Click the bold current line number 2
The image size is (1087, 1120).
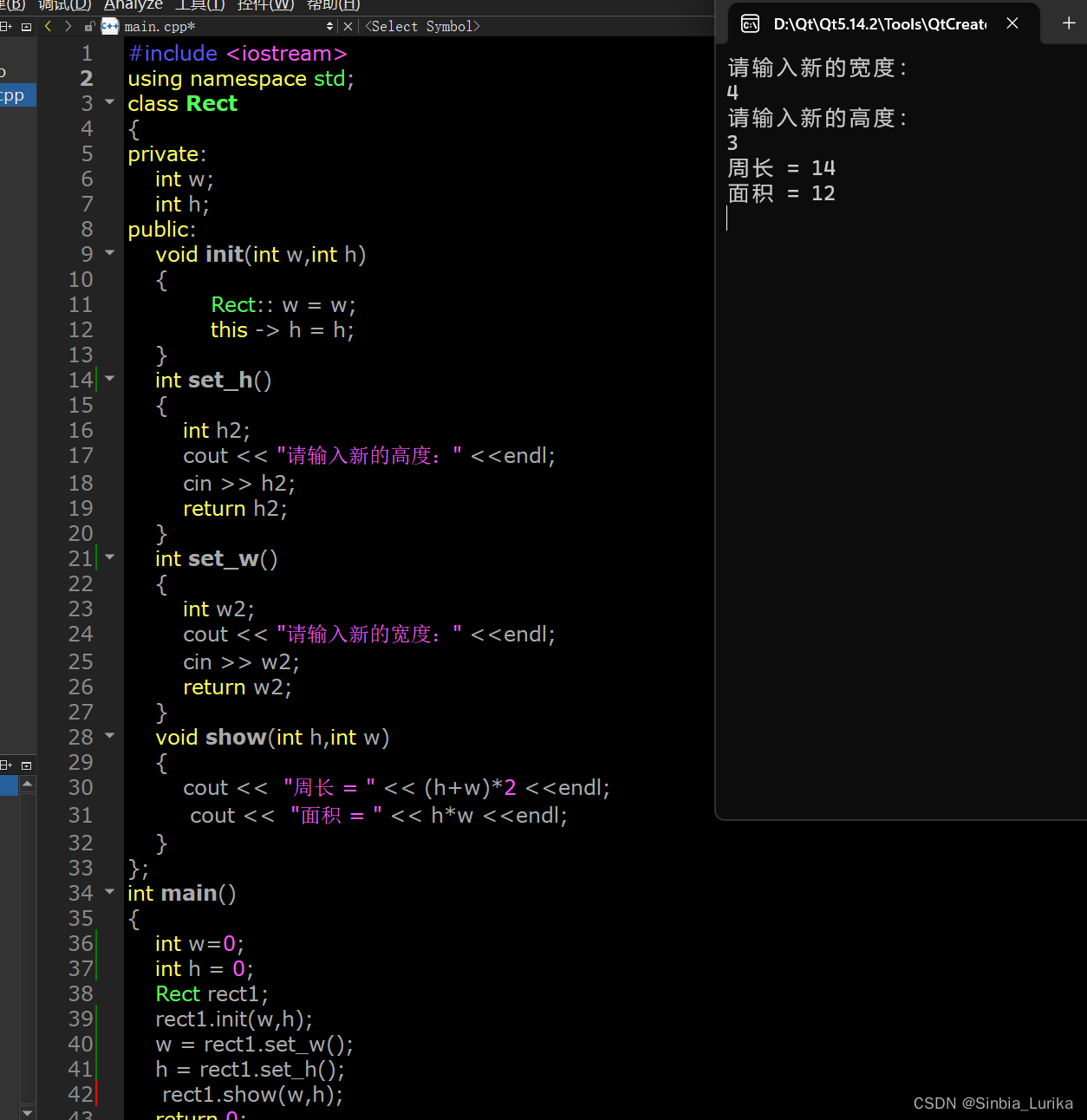coord(87,79)
